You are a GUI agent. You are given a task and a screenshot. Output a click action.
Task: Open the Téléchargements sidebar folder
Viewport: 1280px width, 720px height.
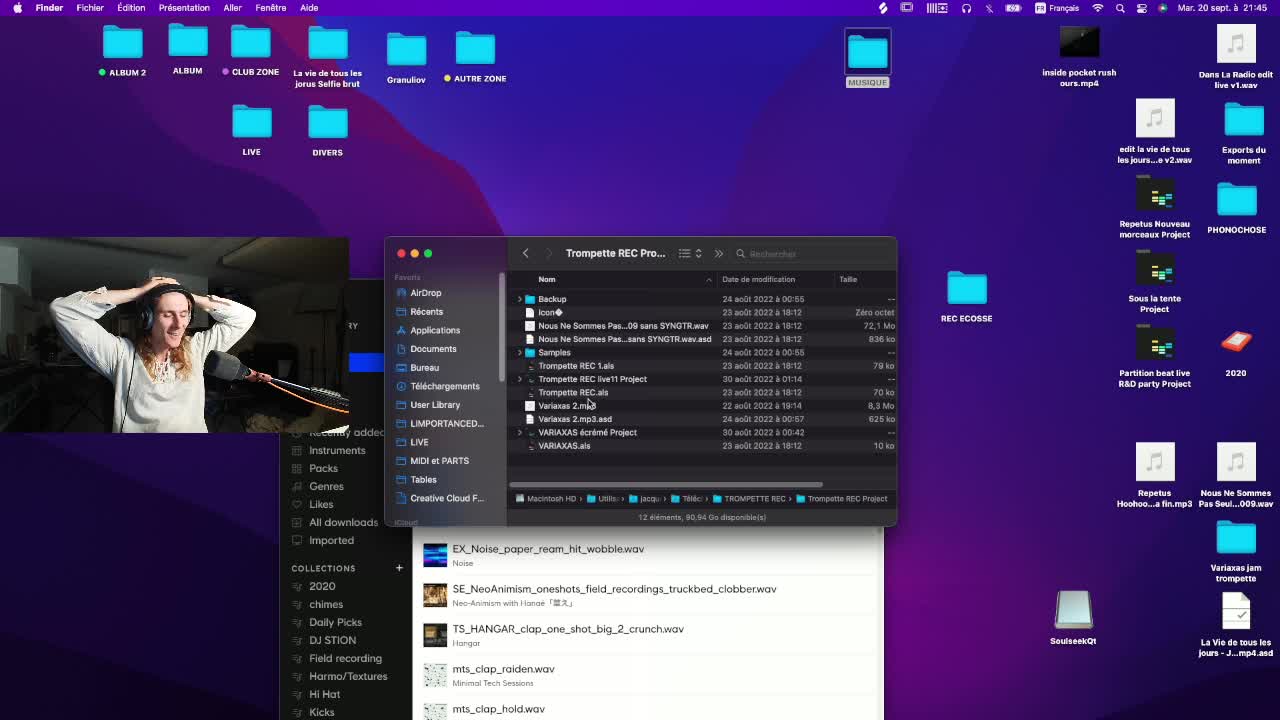444,386
